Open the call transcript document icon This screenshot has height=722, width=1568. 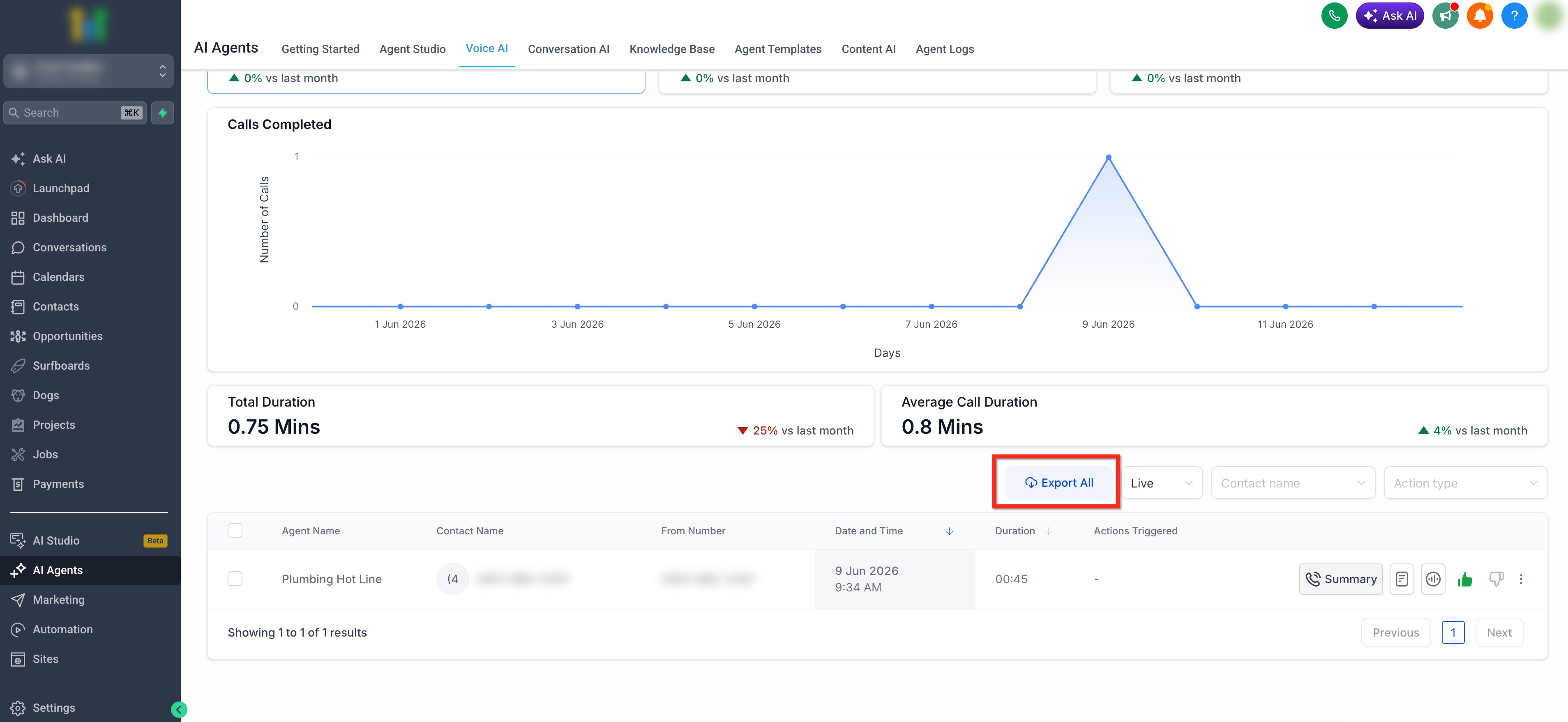pos(1401,579)
